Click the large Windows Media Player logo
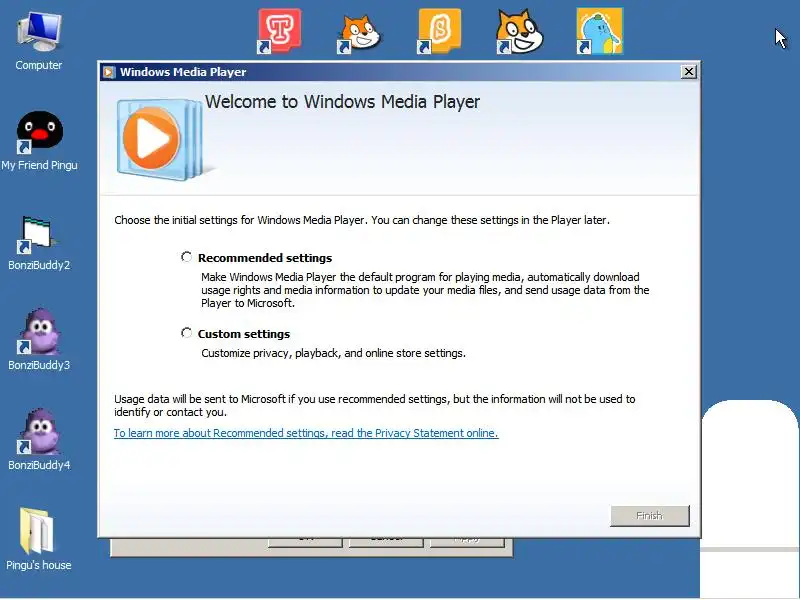800x600 pixels. (x=159, y=139)
